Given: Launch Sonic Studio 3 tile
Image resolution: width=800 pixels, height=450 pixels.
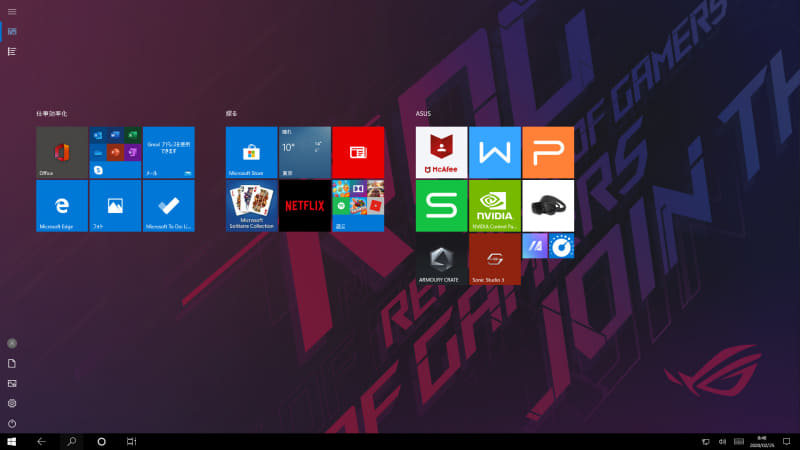Looking at the screenshot, I should pos(495,259).
